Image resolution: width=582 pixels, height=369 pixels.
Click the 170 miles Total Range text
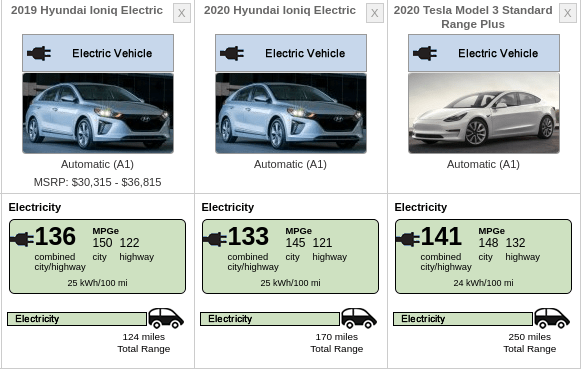337,343
